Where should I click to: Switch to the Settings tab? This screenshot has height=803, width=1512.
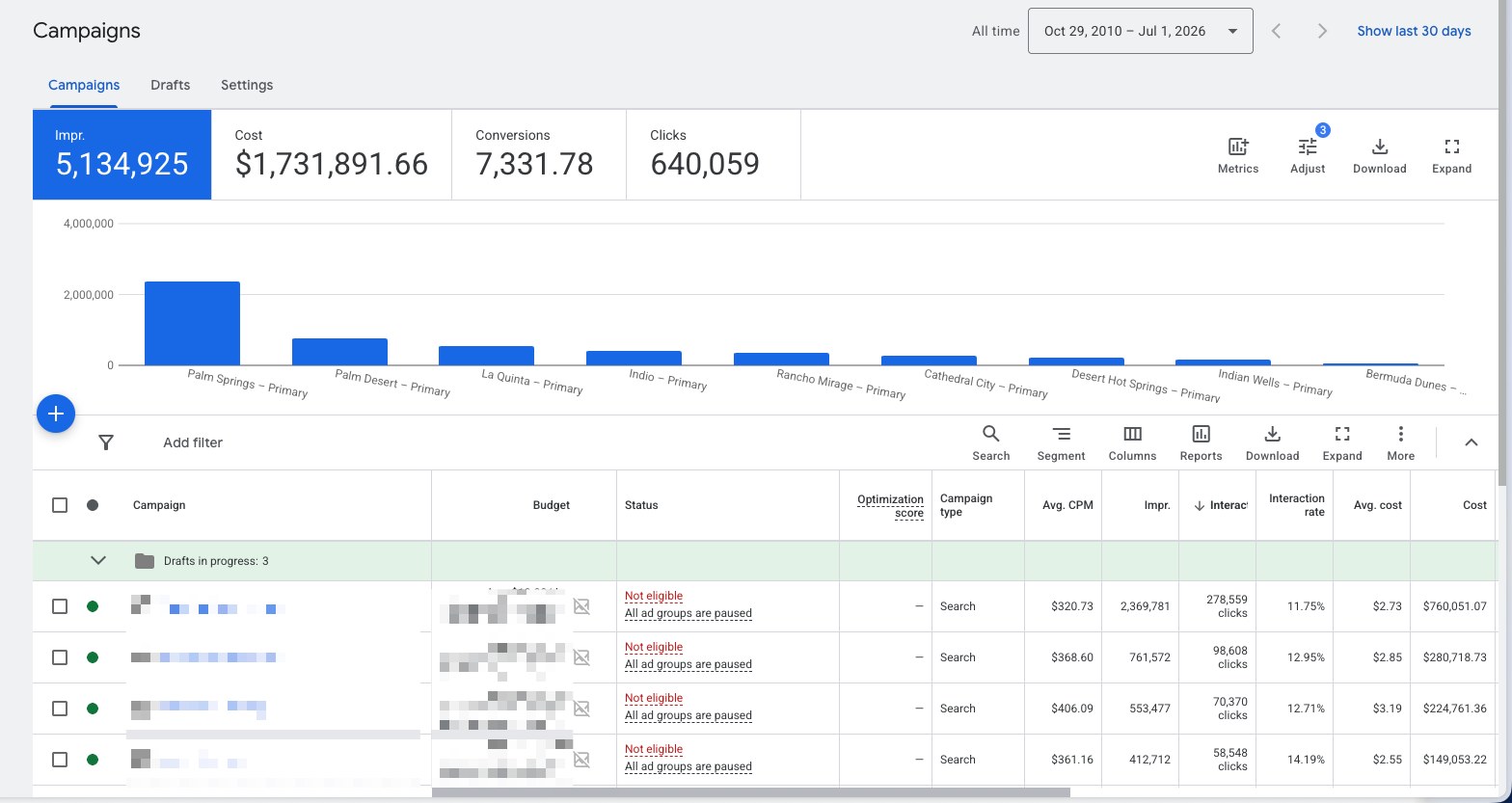point(247,85)
